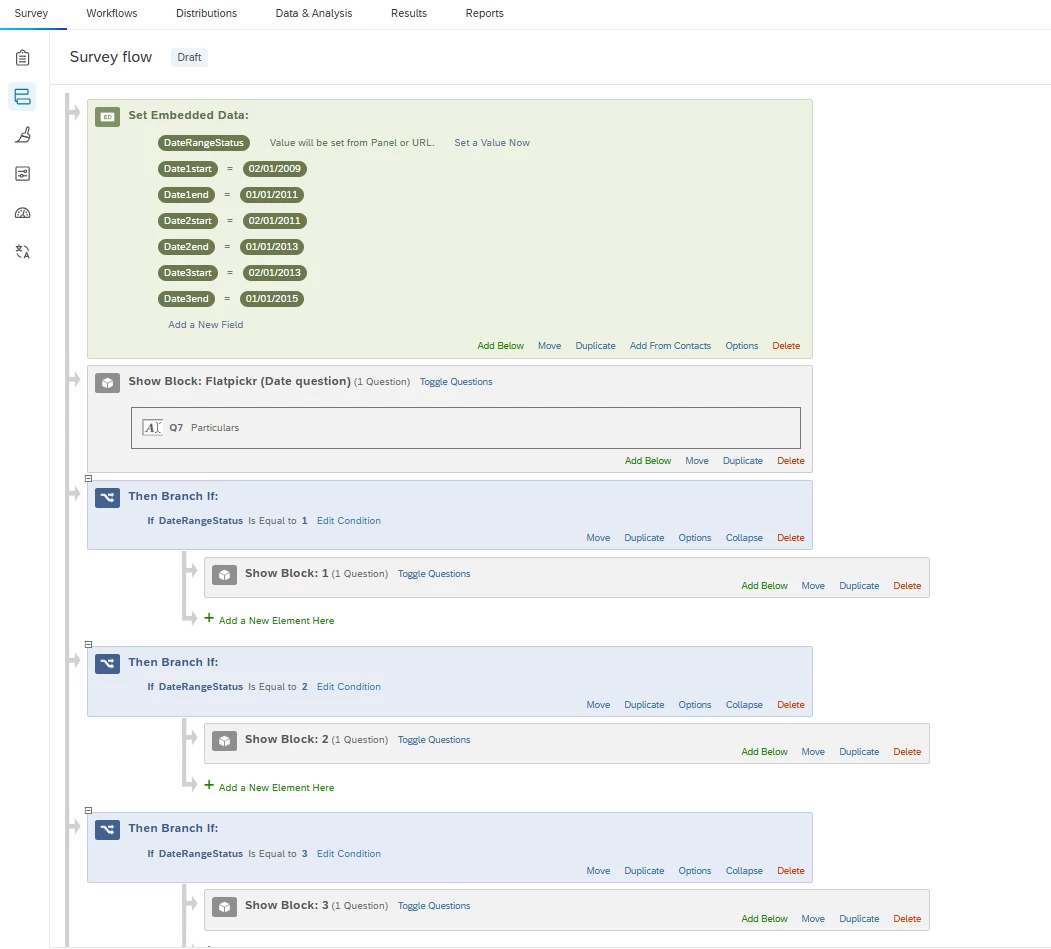Click Add a New Element Here under Block 1

tap(276, 621)
